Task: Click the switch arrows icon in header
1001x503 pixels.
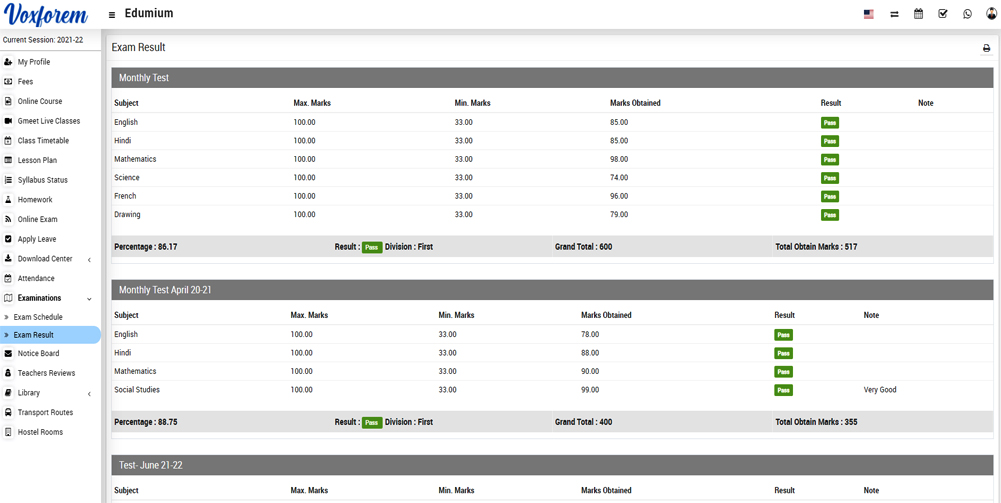Action: (x=893, y=14)
